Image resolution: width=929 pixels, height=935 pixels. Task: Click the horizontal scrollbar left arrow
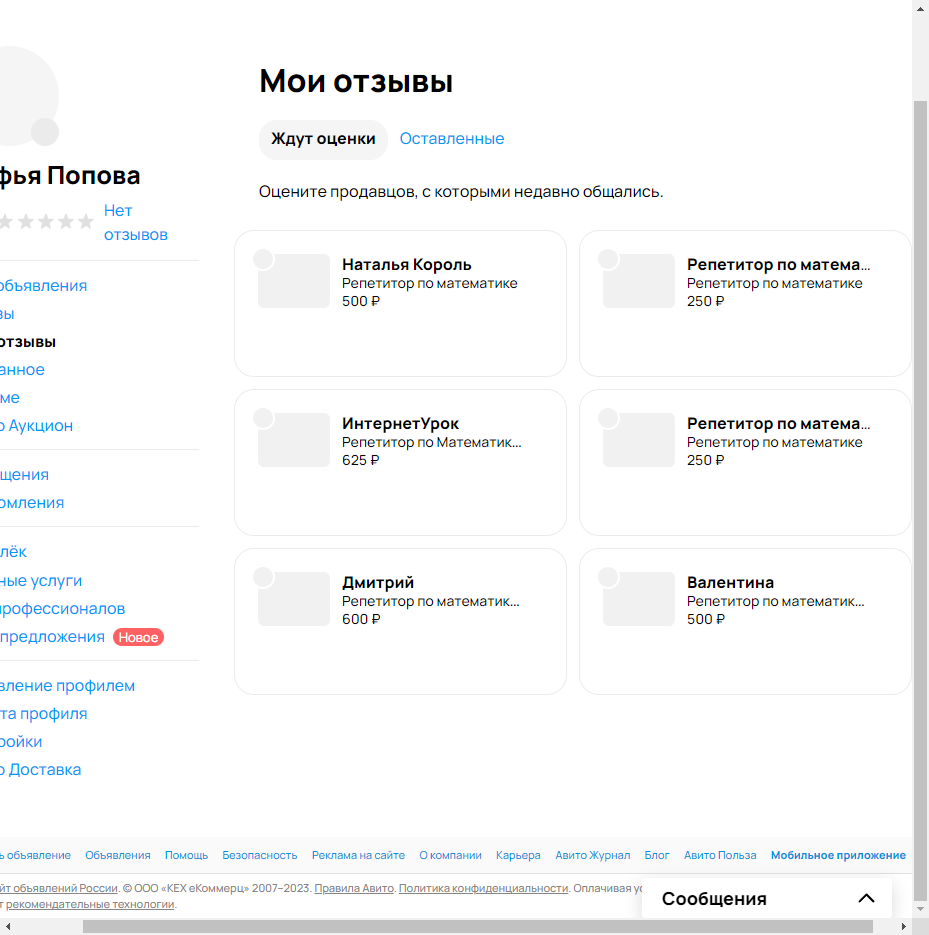coord(8,927)
